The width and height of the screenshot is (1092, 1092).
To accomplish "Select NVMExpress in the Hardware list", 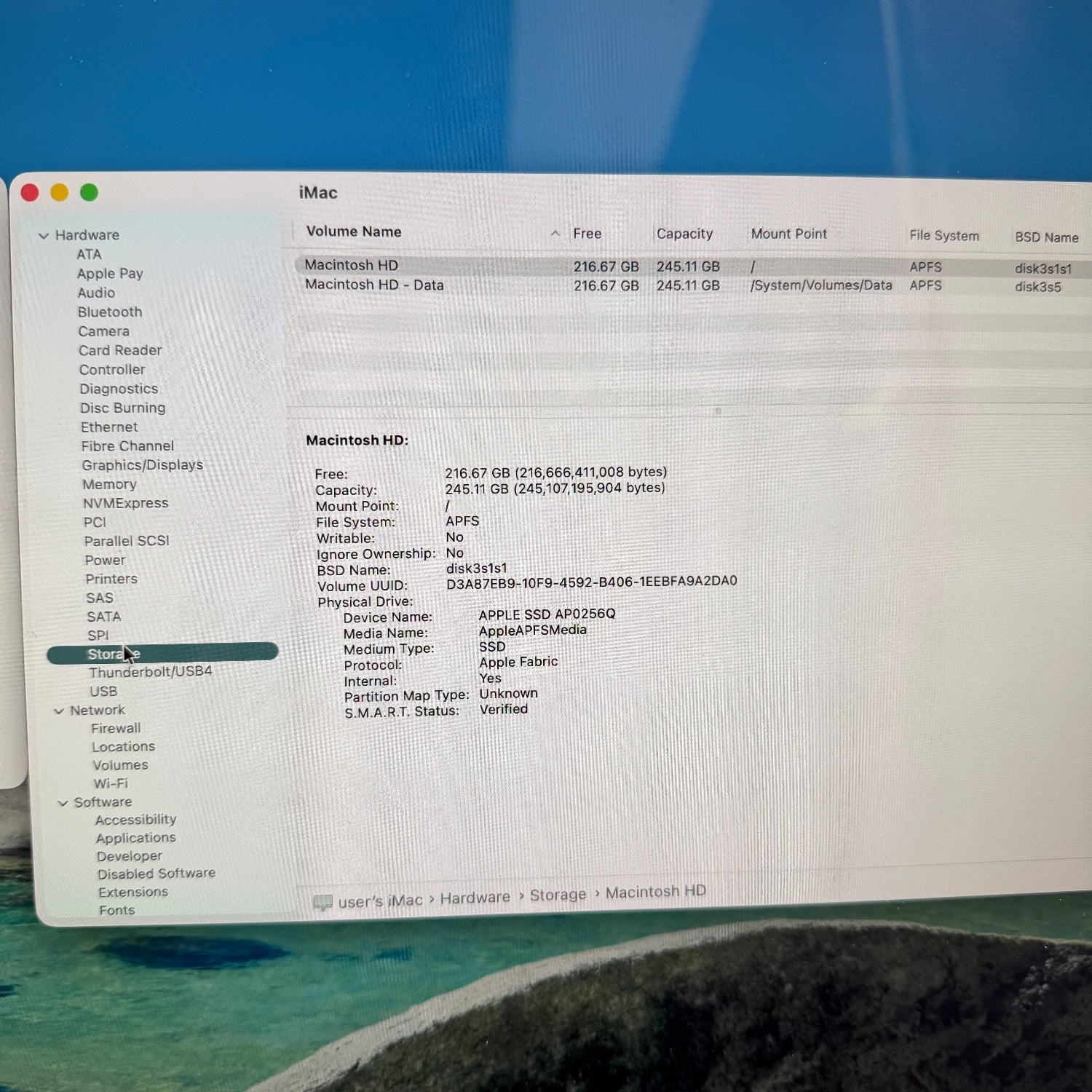I will pos(125,503).
